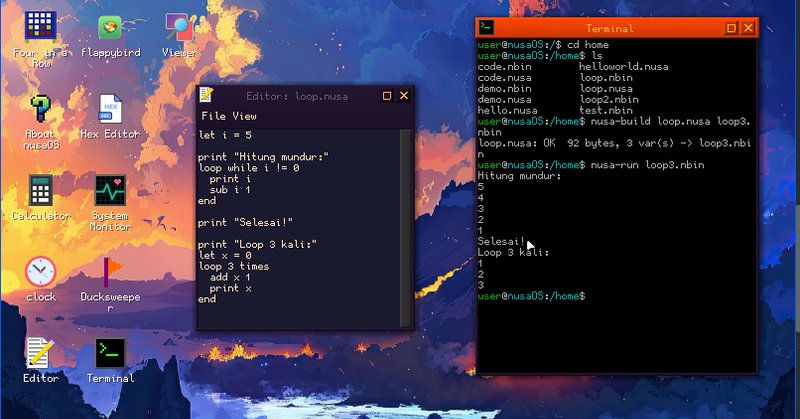Click the 'cd home' command in Terminal

(588, 44)
